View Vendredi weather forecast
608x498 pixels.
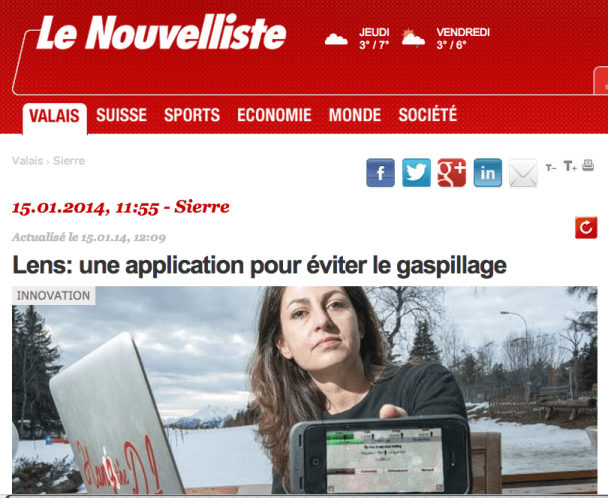coord(446,38)
